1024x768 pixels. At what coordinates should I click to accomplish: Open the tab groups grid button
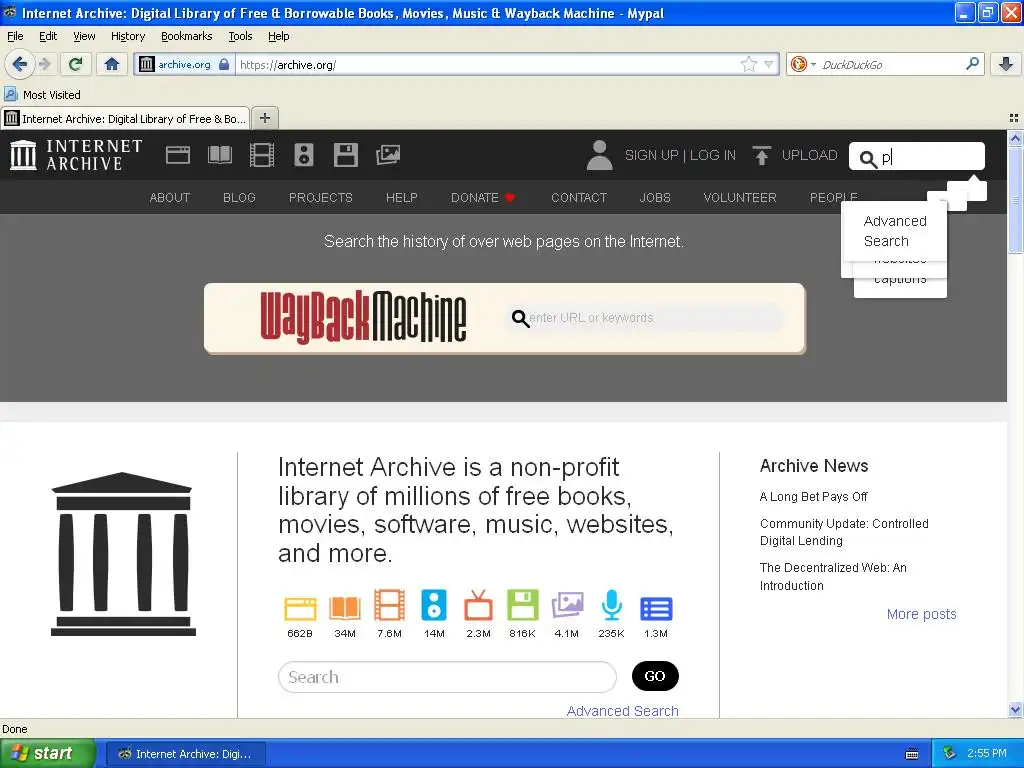click(x=1014, y=118)
